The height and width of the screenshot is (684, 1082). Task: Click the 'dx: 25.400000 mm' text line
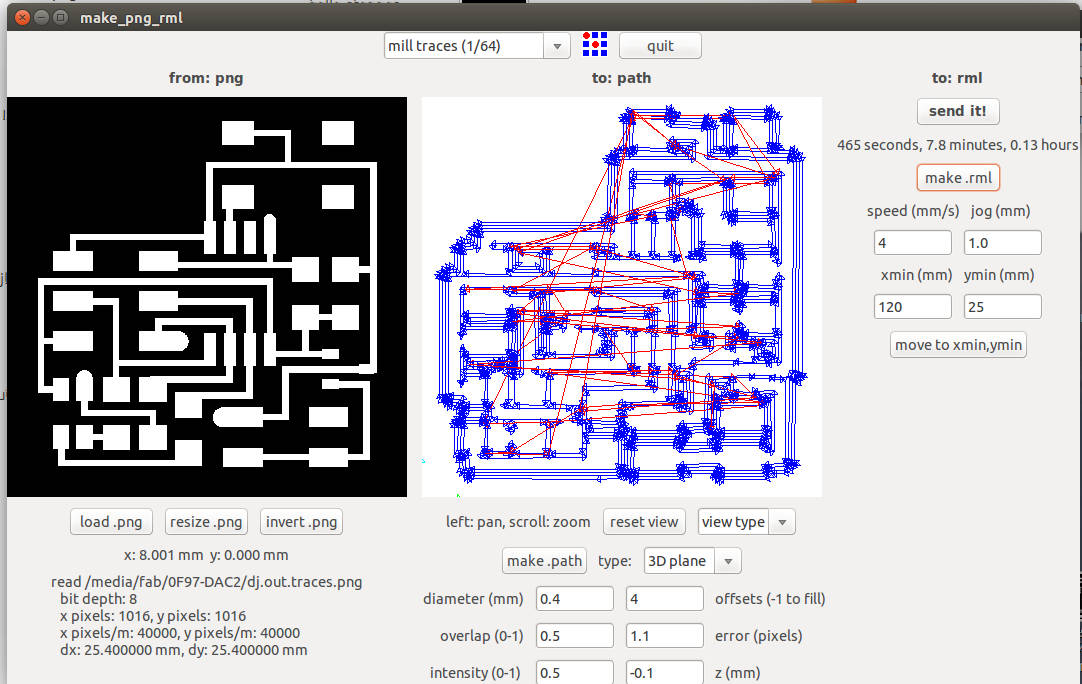click(184, 650)
